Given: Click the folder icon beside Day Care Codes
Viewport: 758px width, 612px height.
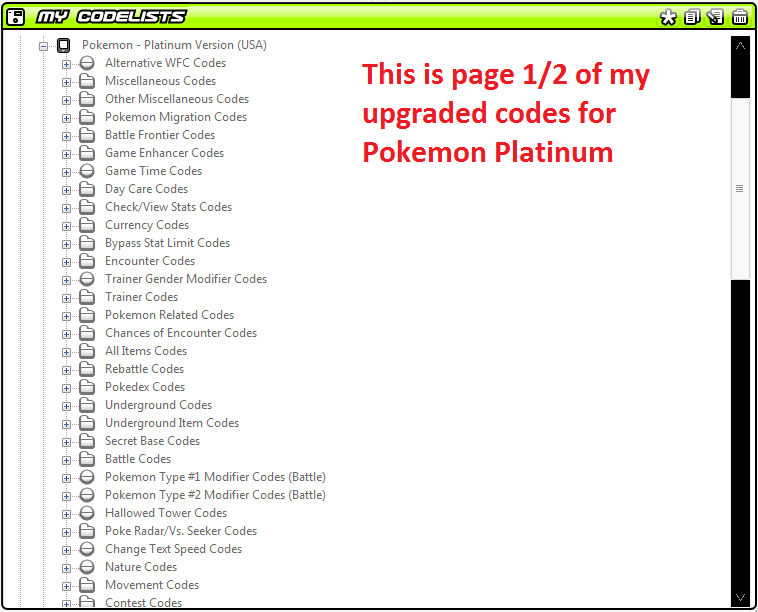Looking at the screenshot, I should click(87, 189).
